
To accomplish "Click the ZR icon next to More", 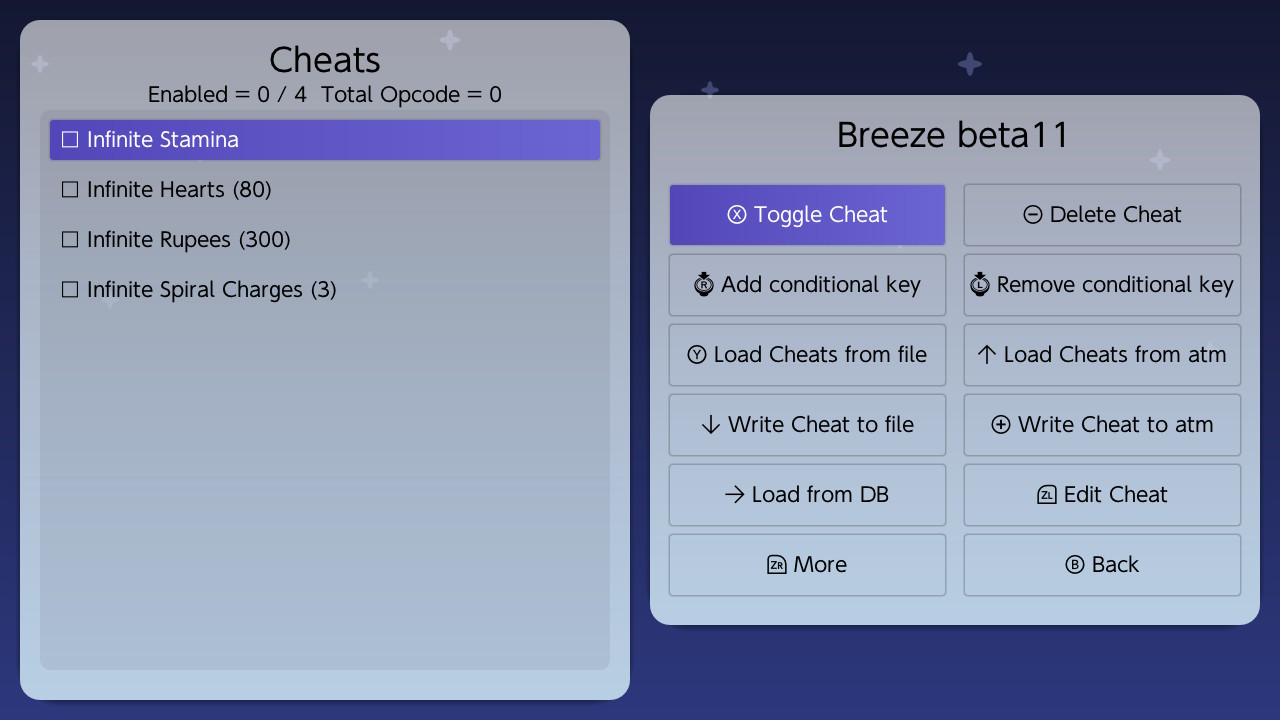I will 777,565.
